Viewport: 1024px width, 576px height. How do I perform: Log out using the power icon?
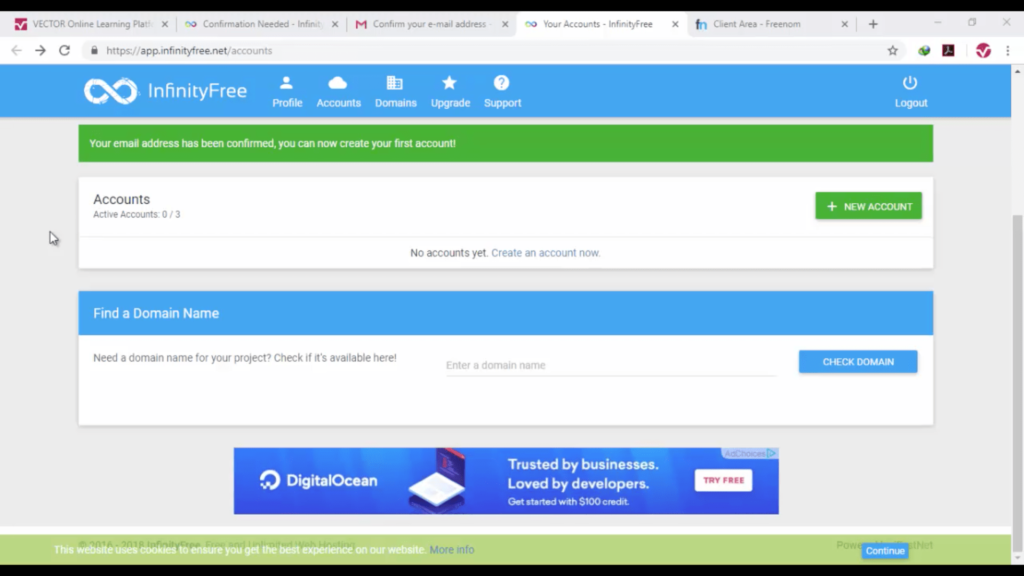pyautogui.click(x=910, y=91)
